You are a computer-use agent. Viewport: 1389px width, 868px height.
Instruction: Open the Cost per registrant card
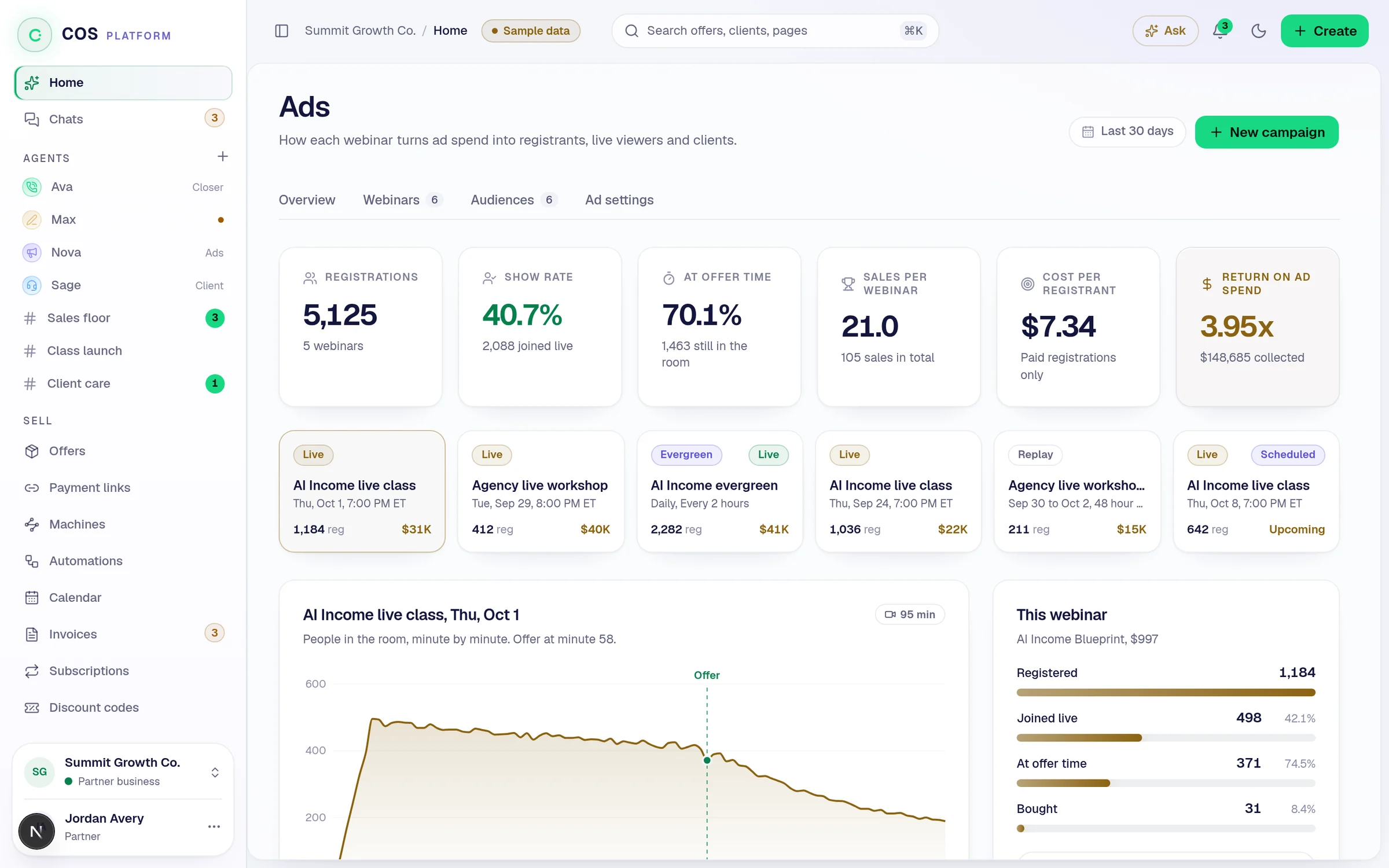pyautogui.click(x=1078, y=327)
